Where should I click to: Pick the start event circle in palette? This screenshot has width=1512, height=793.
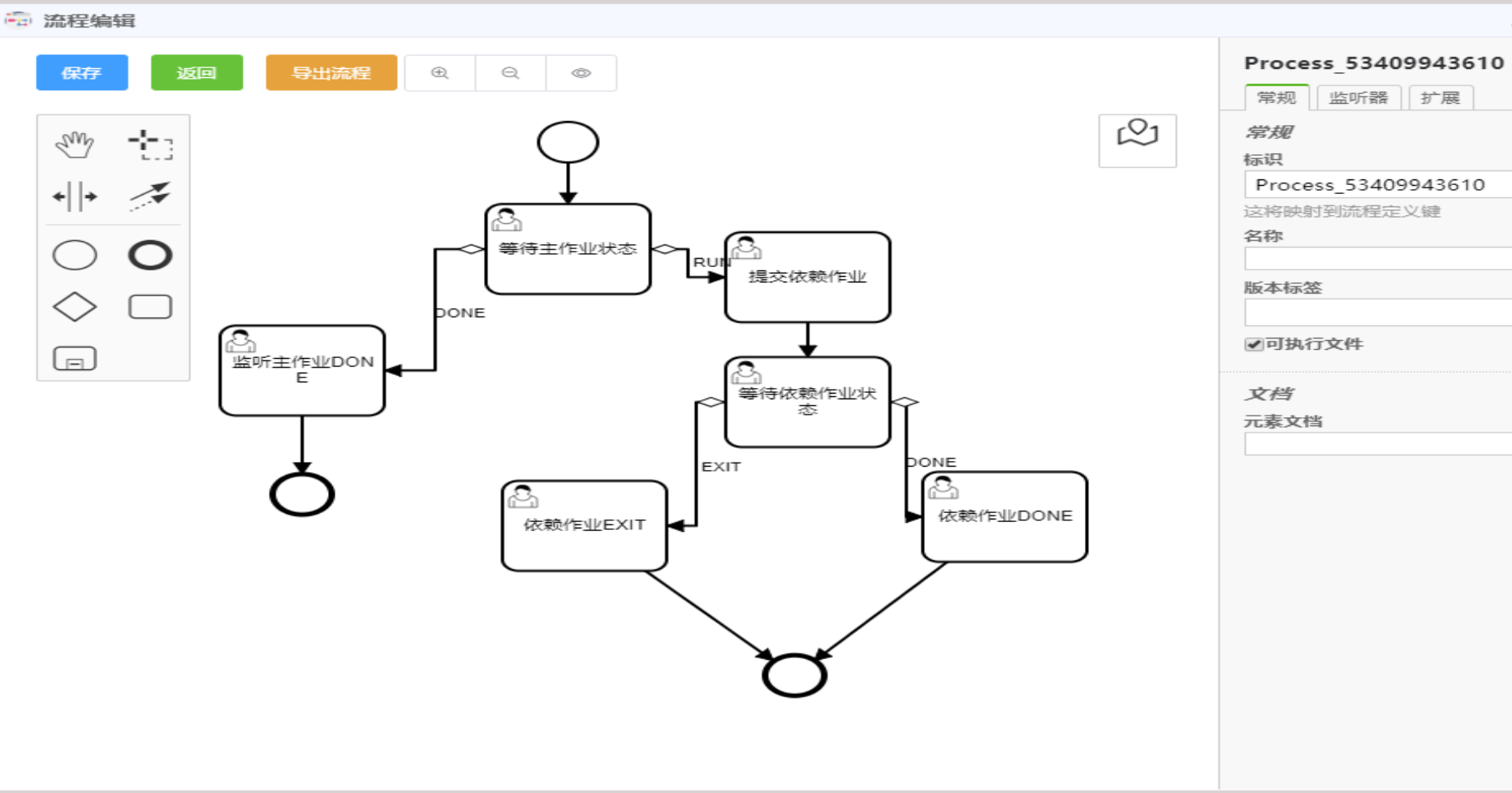coord(75,255)
